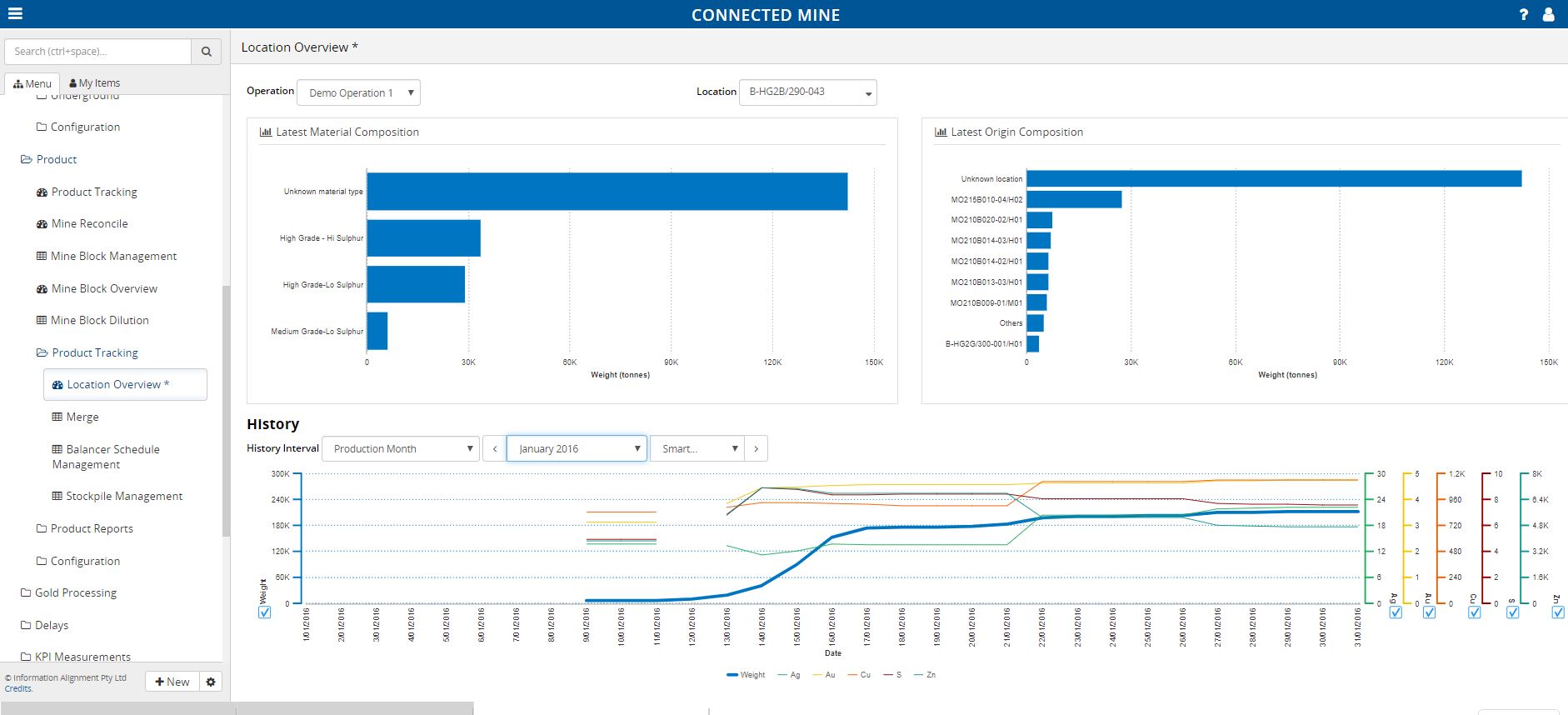This screenshot has height=715, width=1568.
Task: Select Location Overview in the sidebar tree
Action: point(125,385)
